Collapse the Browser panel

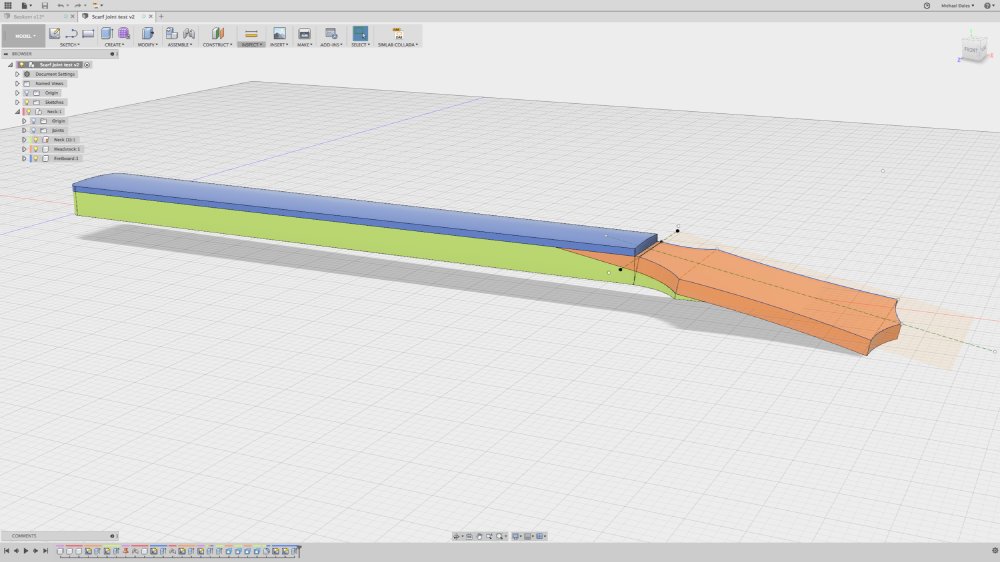click(x=6, y=54)
